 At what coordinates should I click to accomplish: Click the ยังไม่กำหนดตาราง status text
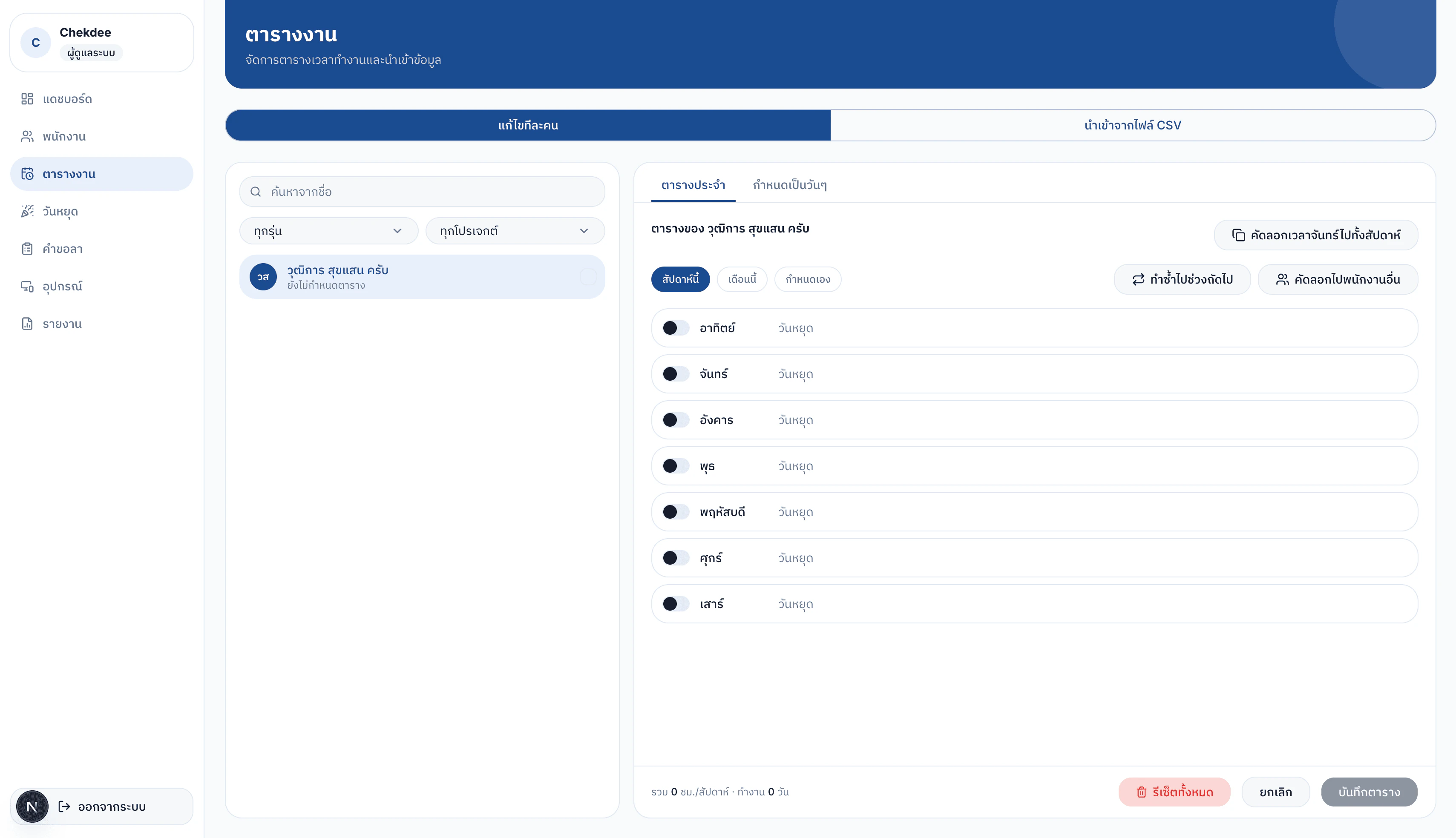326,285
